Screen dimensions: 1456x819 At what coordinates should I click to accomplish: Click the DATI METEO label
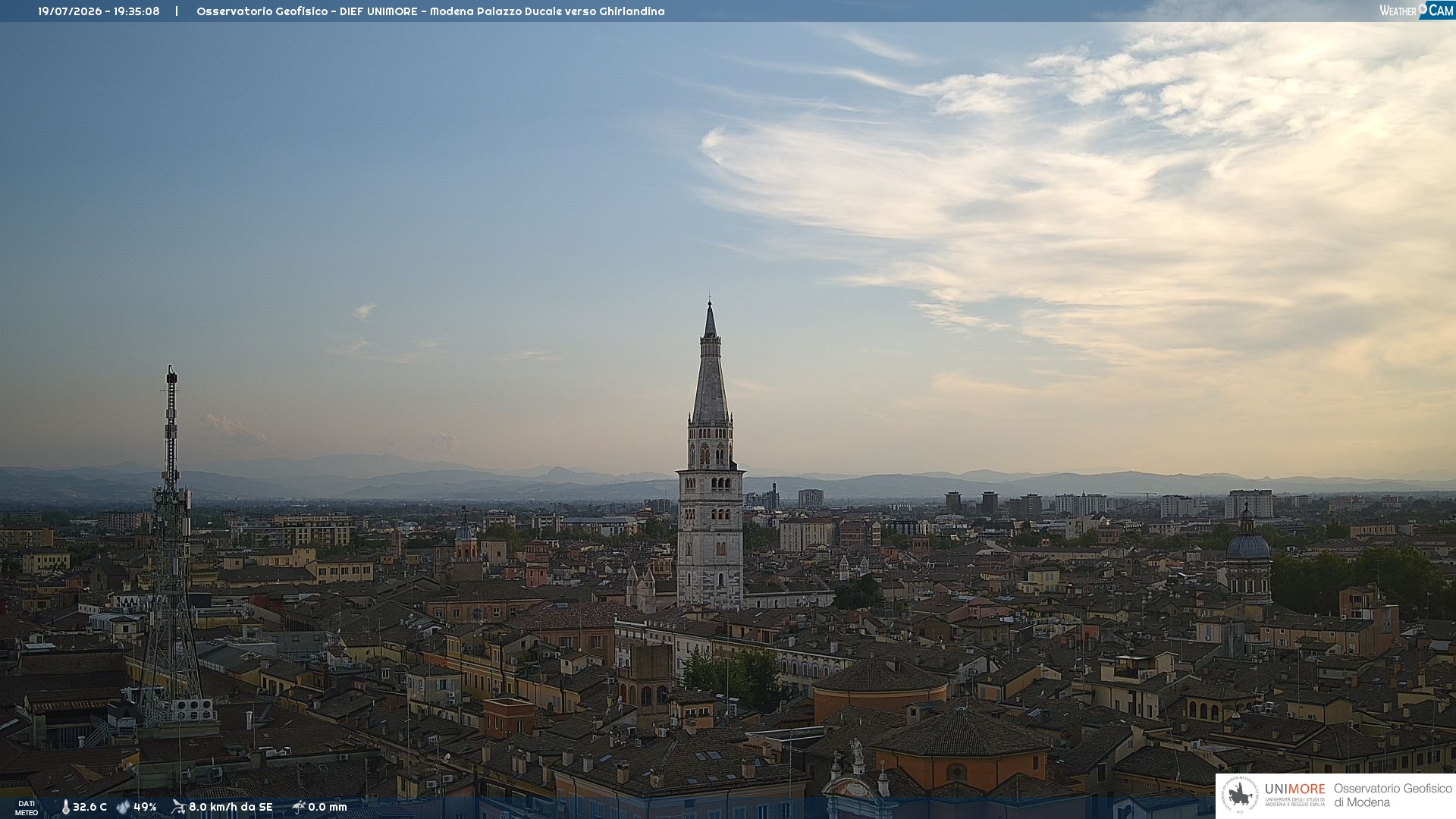(27, 808)
